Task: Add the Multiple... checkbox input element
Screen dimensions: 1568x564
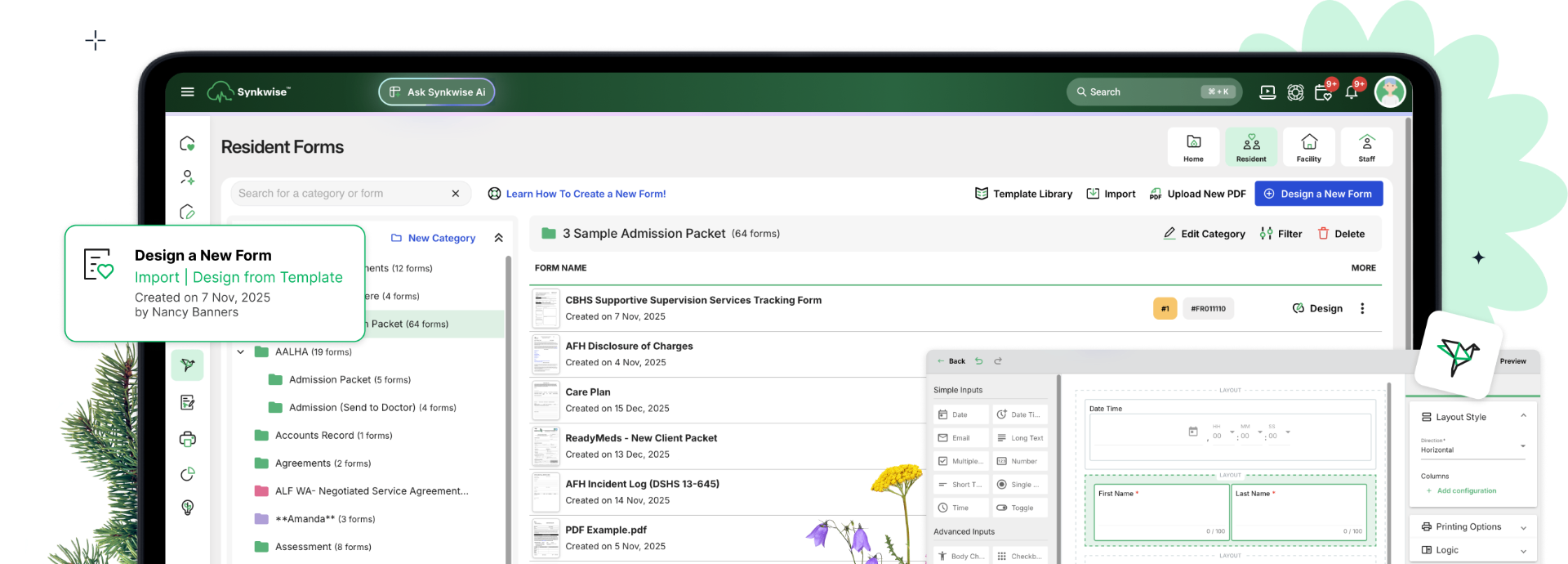Action: coord(960,461)
